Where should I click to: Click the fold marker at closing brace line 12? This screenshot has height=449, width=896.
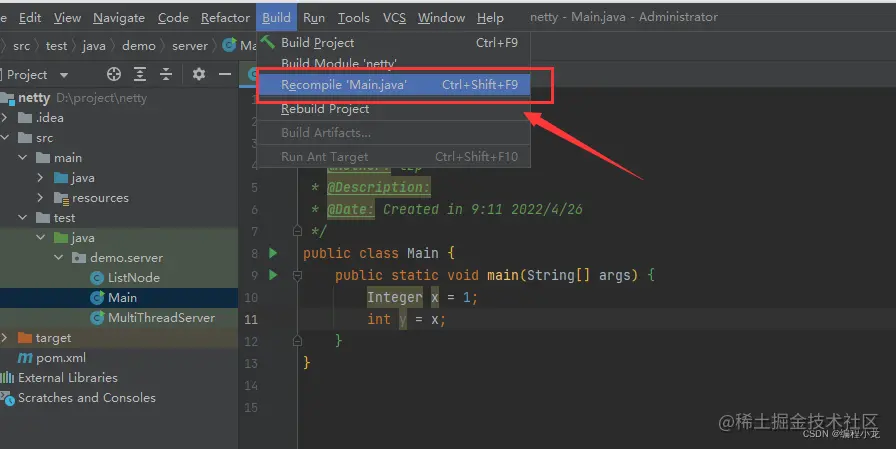pos(297,341)
